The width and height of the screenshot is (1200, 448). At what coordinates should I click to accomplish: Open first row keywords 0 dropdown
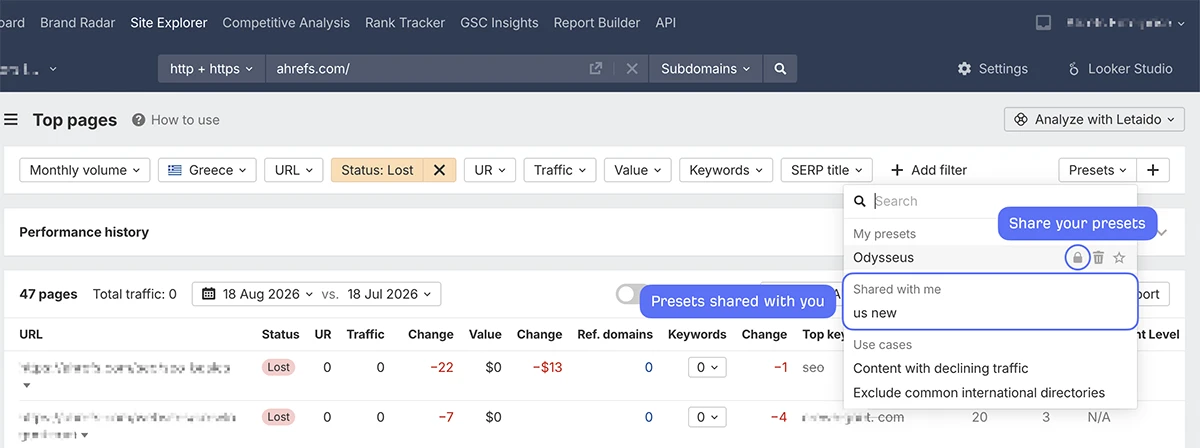[707, 367]
